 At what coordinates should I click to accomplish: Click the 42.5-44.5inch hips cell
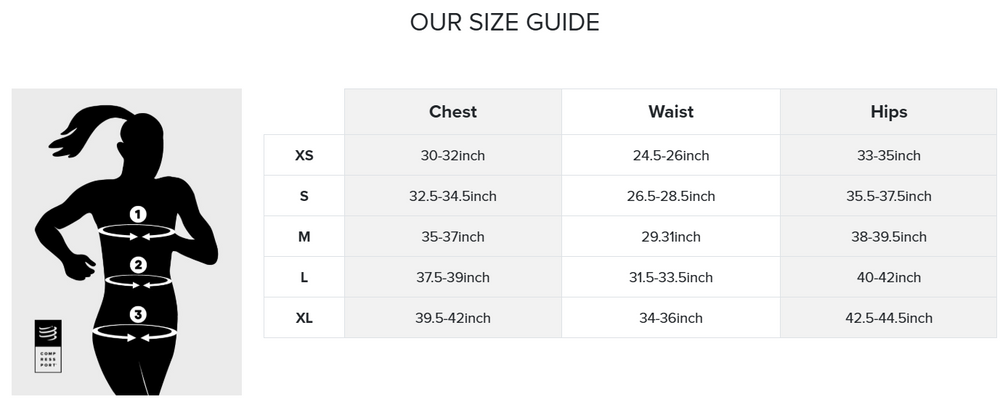[x=888, y=318]
